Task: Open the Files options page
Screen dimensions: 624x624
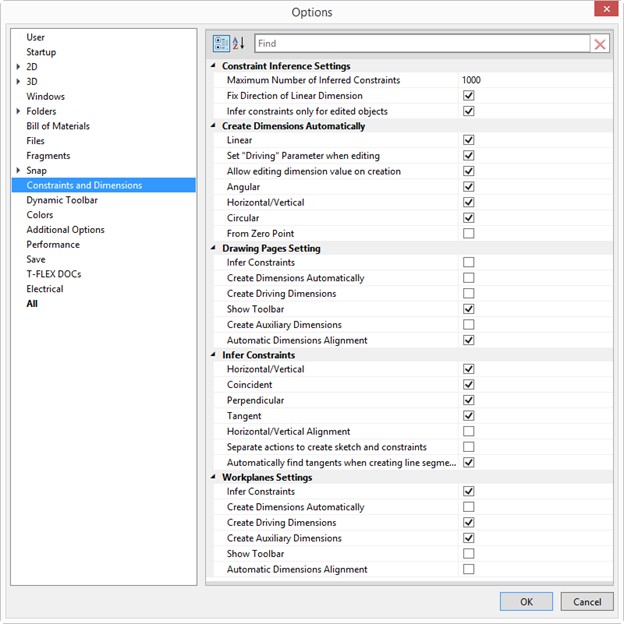Action: coord(35,141)
